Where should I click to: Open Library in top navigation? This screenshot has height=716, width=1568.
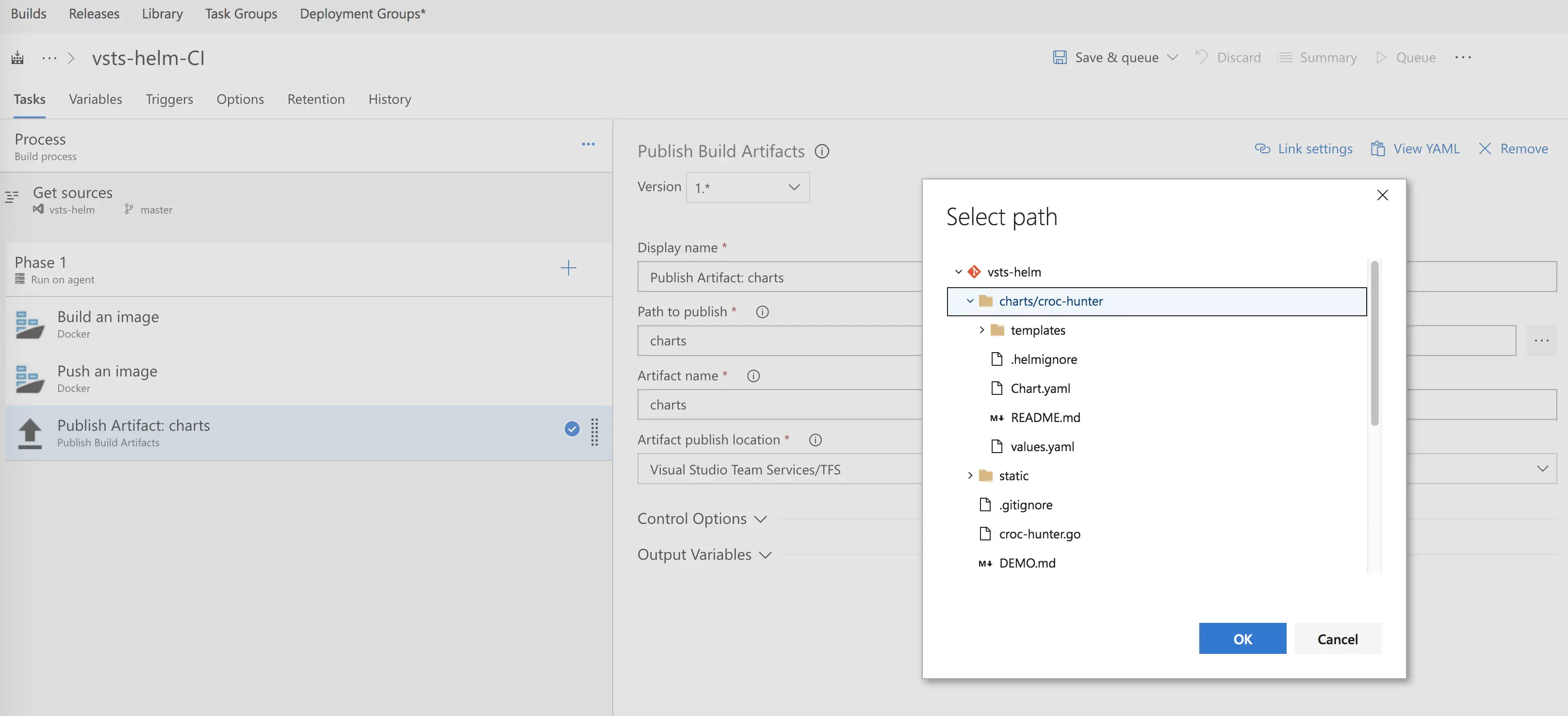tap(162, 14)
